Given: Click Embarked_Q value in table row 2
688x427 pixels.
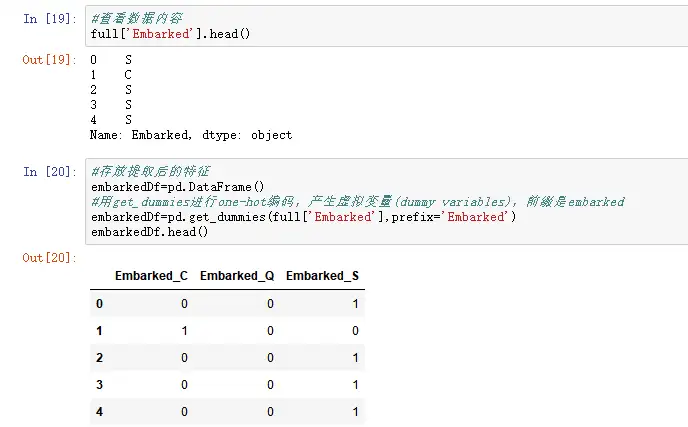Looking at the screenshot, I should (x=270, y=358).
